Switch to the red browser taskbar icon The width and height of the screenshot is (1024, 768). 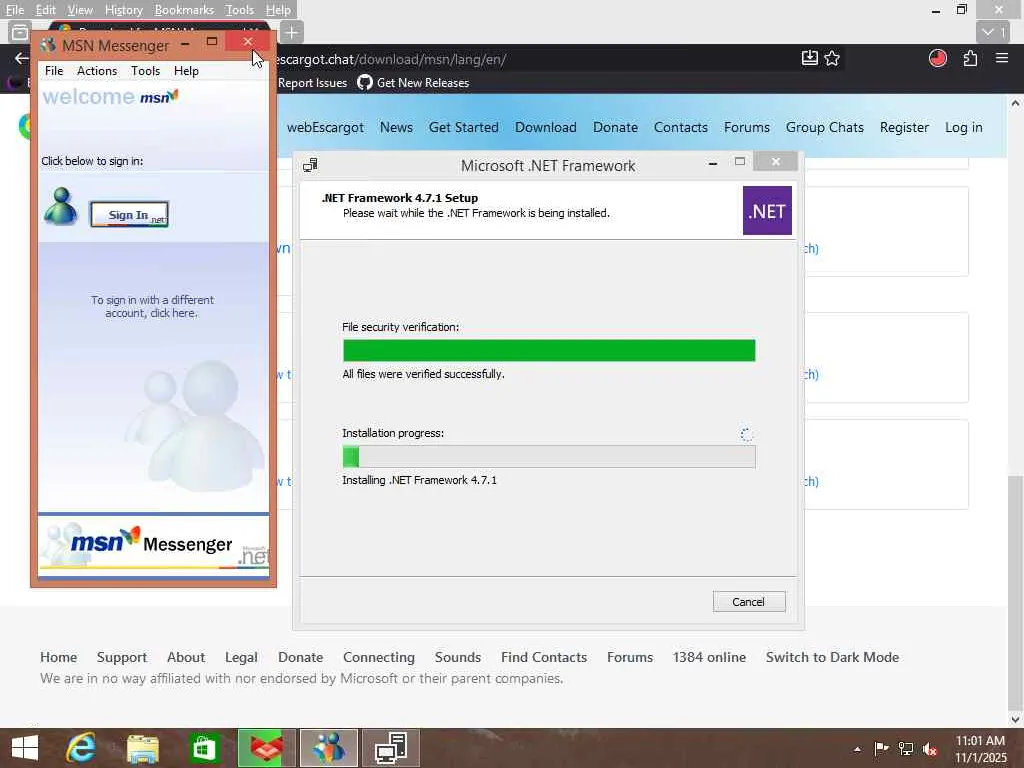pyautogui.click(x=266, y=748)
